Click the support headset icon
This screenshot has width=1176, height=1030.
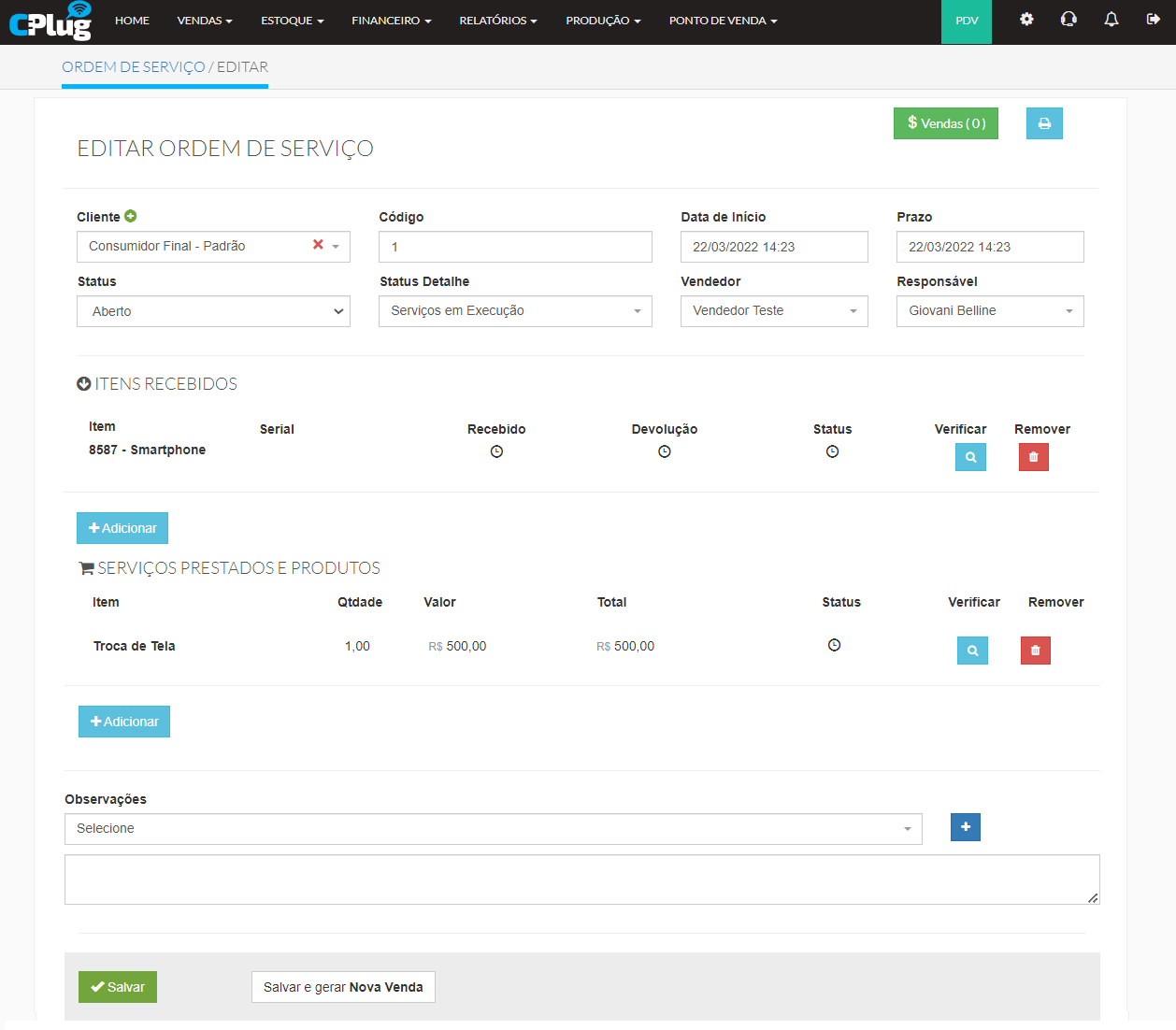click(x=1068, y=20)
